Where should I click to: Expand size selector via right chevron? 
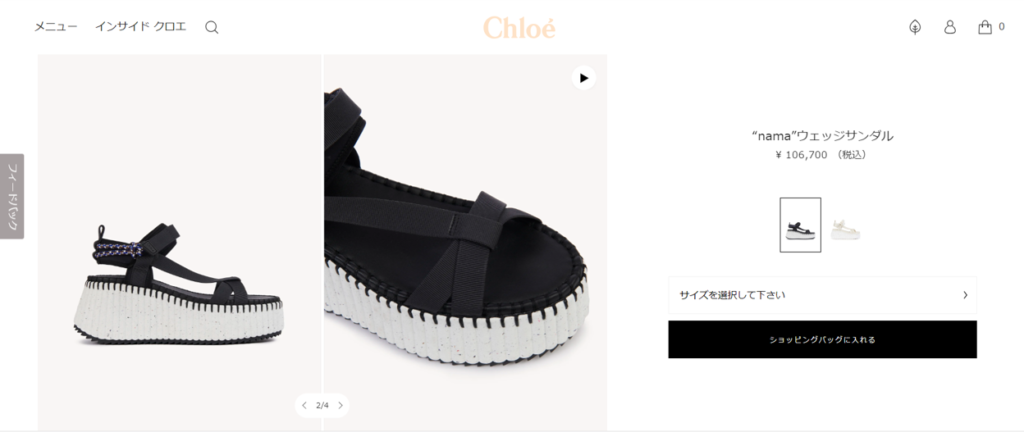click(x=965, y=295)
